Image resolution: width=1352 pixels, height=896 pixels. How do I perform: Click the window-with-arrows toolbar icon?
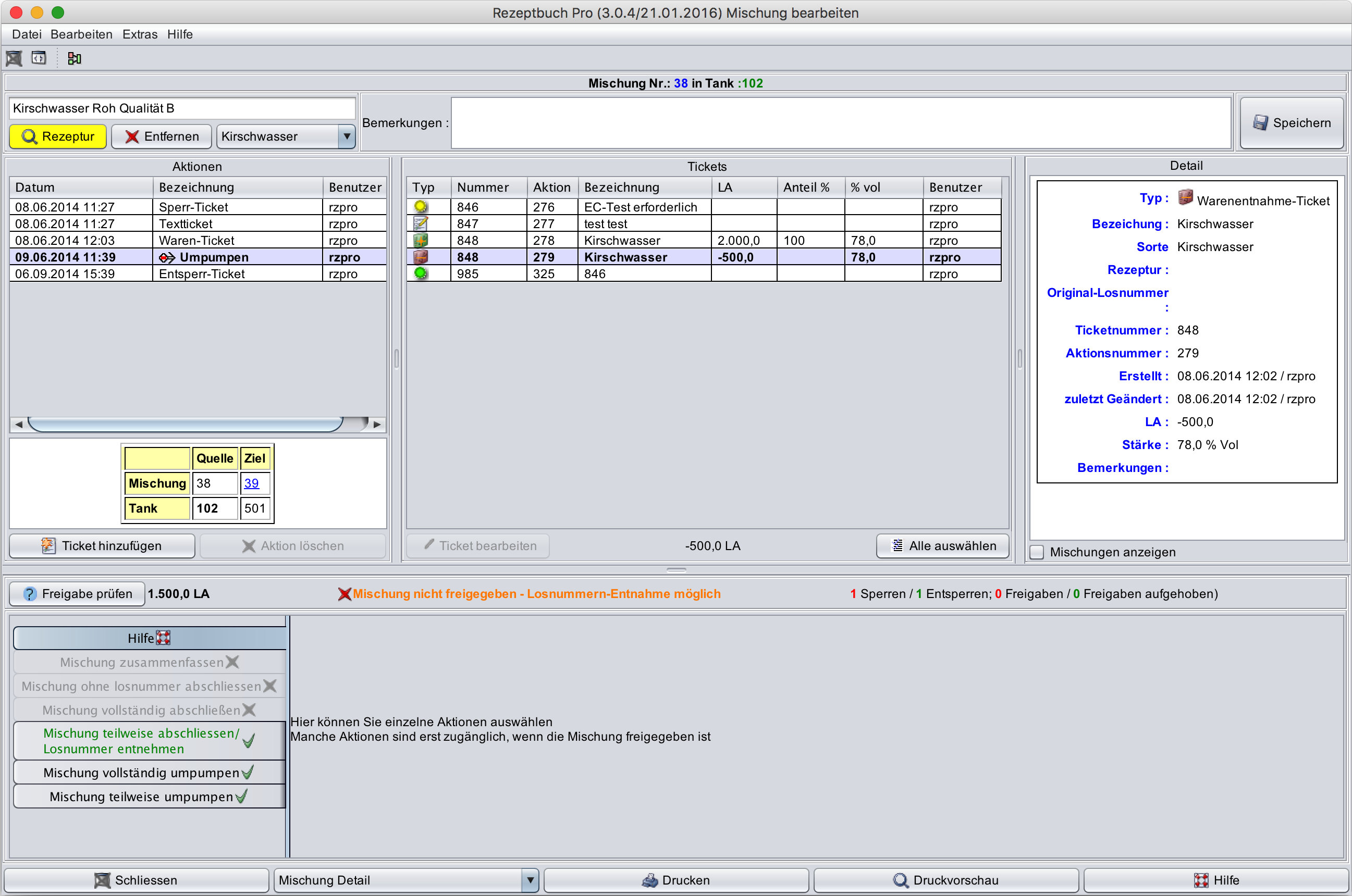pyautogui.click(x=39, y=58)
